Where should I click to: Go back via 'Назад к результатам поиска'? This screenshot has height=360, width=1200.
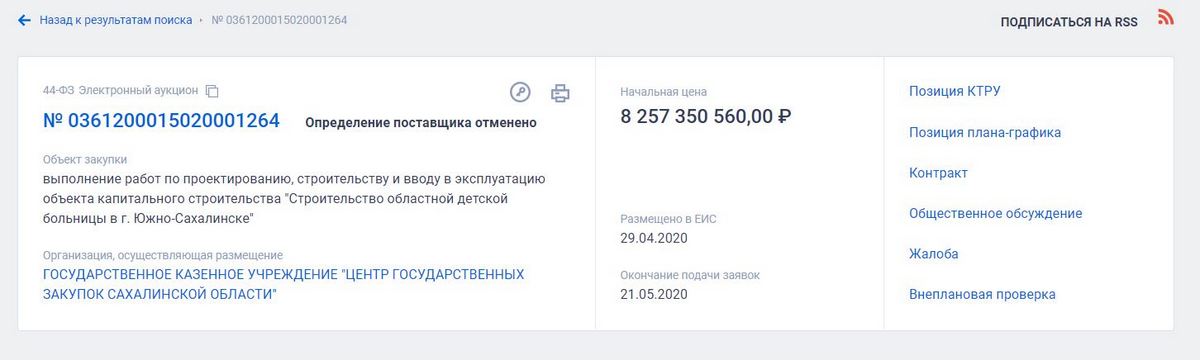coord(116,20)
